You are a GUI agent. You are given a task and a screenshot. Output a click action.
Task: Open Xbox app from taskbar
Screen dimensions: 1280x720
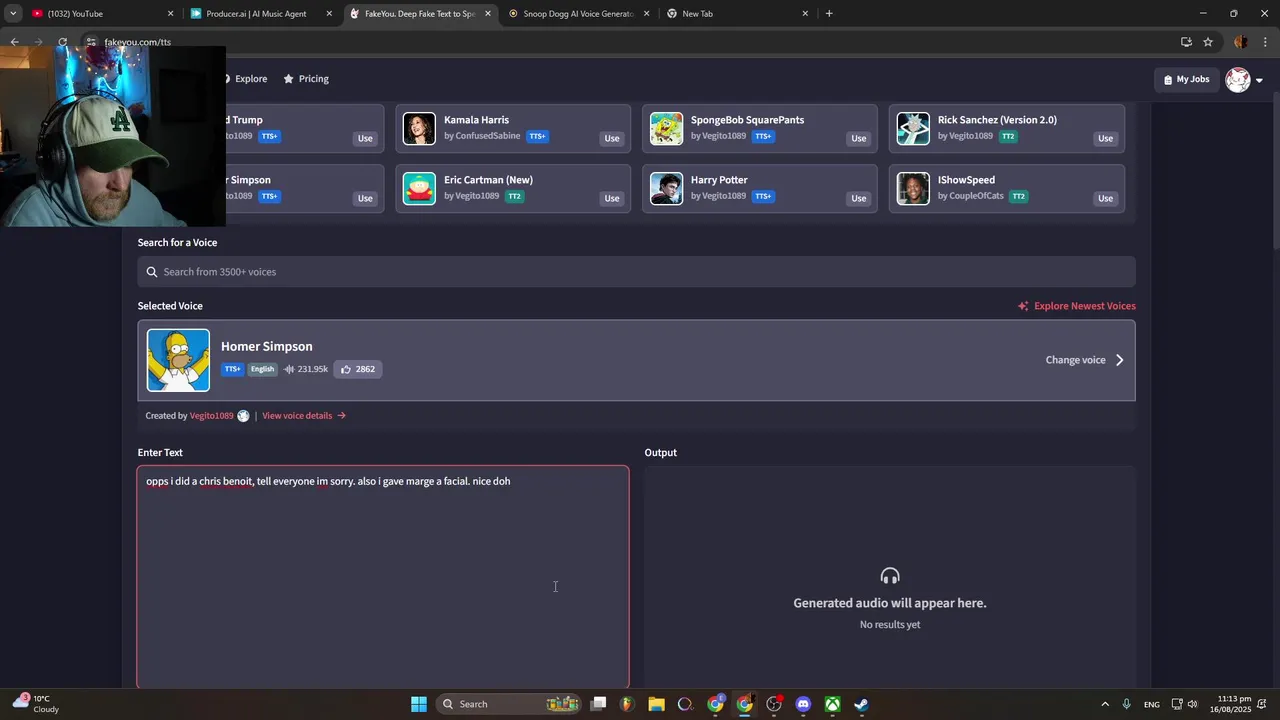point(832,704)
